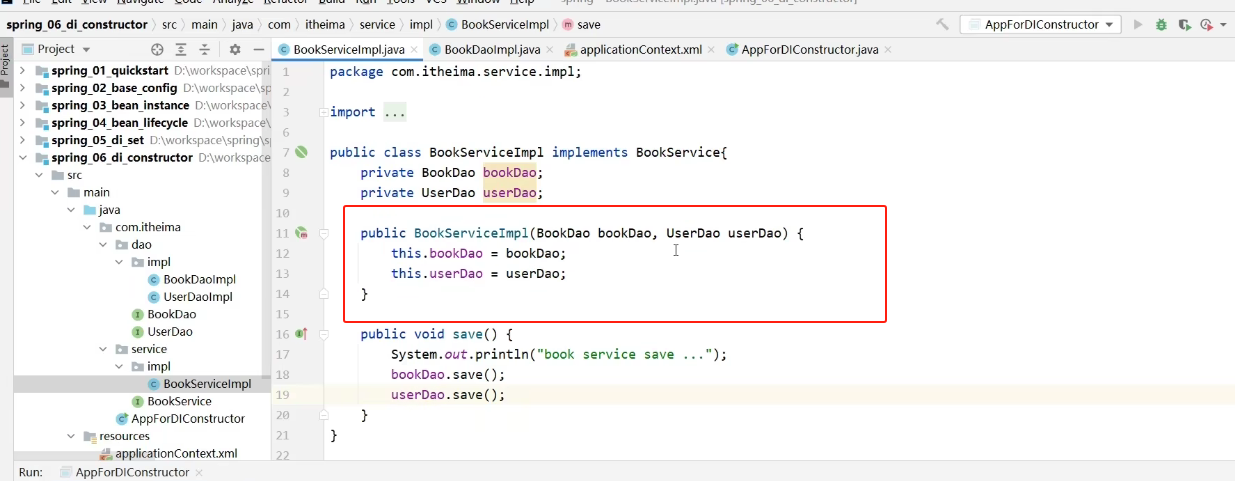Screen dimensions: 1235x481
Task: Place the cursor on "userDao.save();" line 19
Action: click(x=448, y=395)
